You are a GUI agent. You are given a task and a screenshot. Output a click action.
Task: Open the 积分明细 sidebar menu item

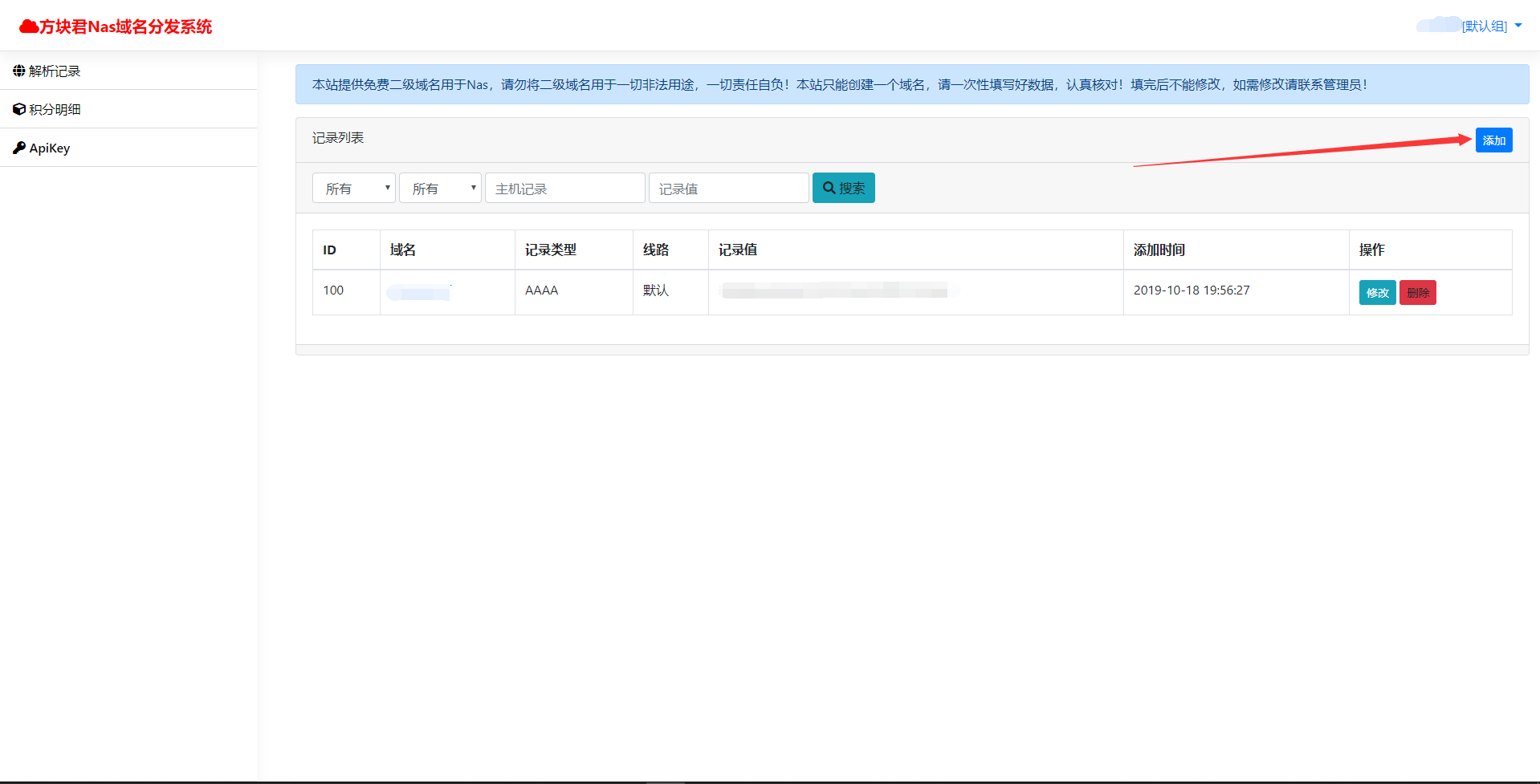click(55, 109)
